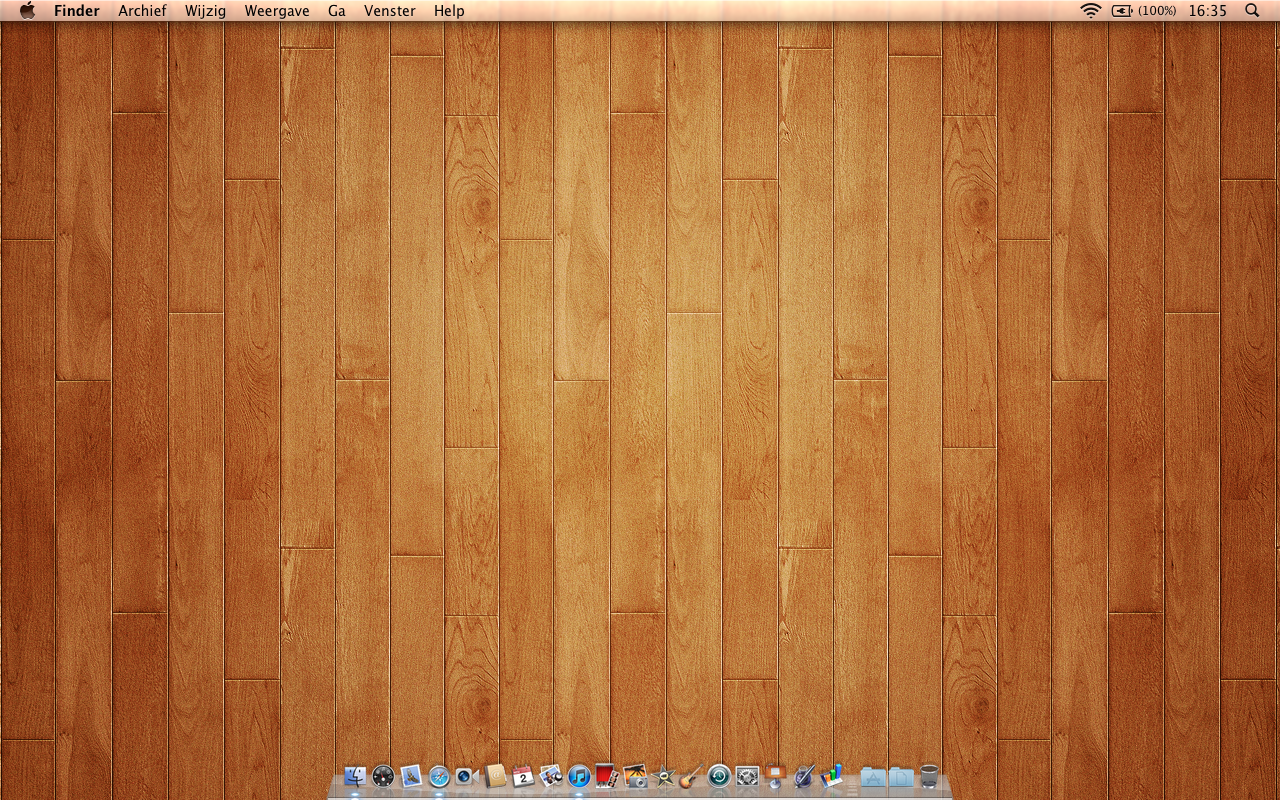The height and width of the screenshot is (800, 1280).
Task: Open System Preferences gear icon
Action: tap(747, 776)
